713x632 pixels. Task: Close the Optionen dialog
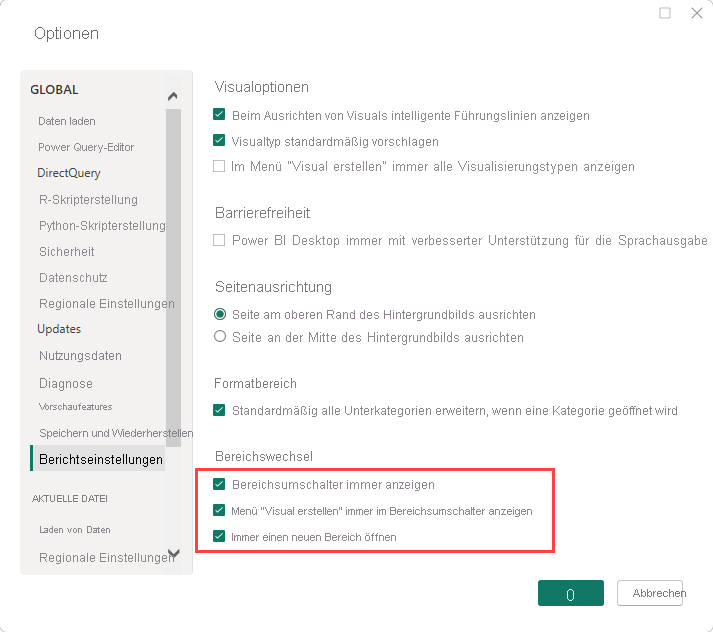pos(697,13)
